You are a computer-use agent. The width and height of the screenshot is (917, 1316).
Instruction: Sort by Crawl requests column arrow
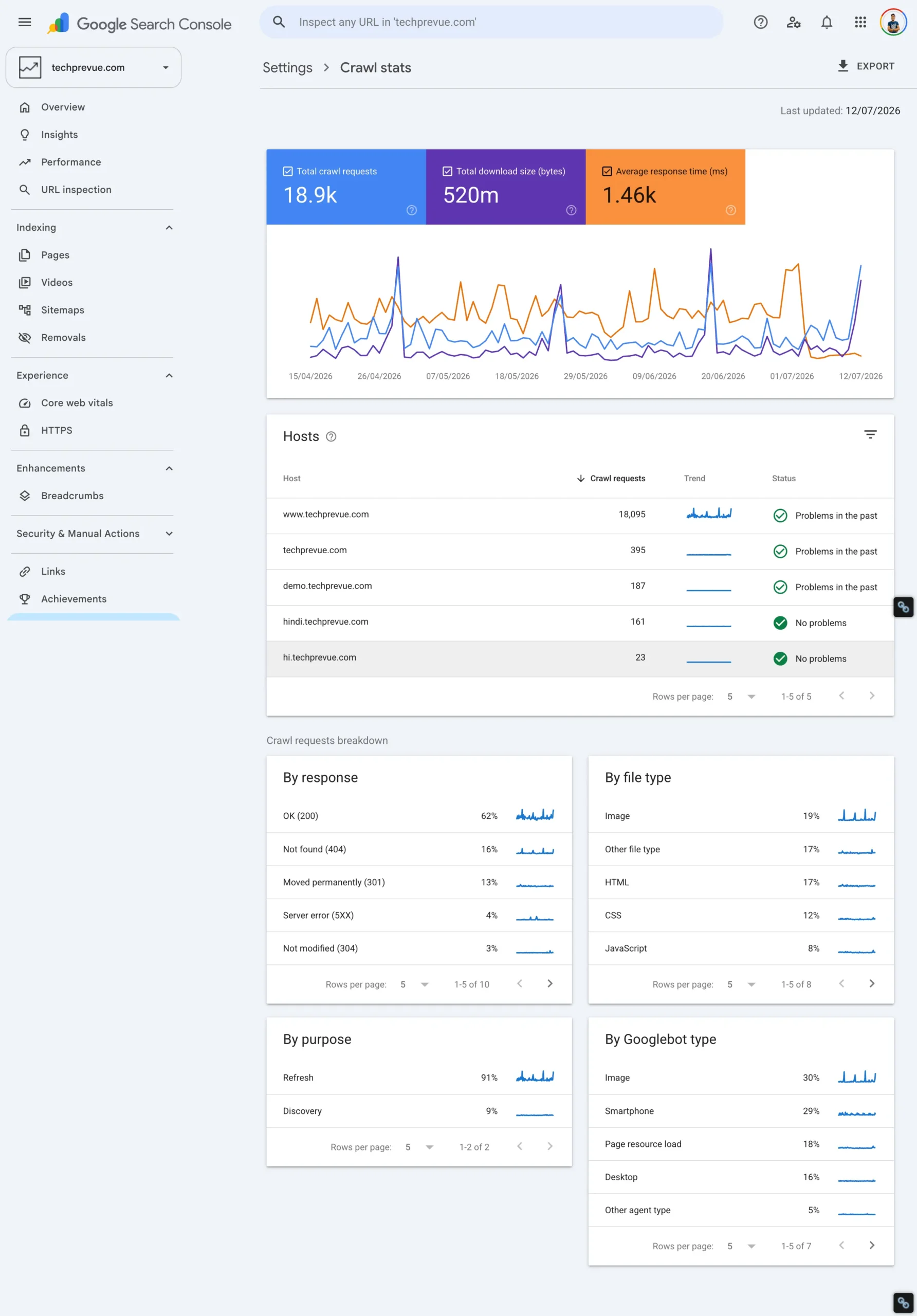coord(580,479)
